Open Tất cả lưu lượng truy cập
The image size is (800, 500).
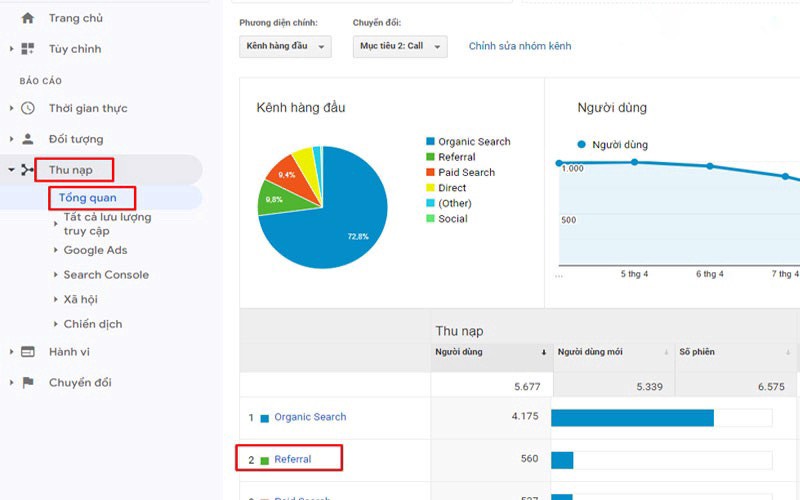(x=107, y=224)
